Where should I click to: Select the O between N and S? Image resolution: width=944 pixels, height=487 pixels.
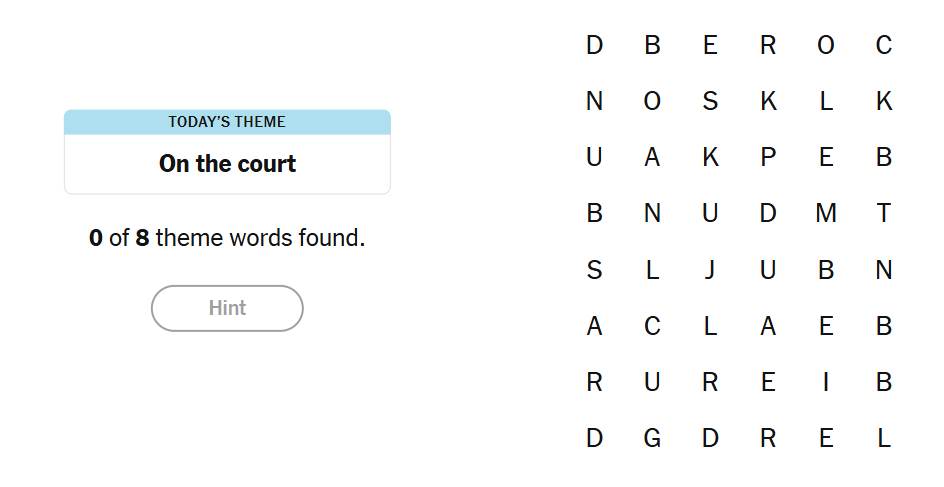(x=652, y=101)
